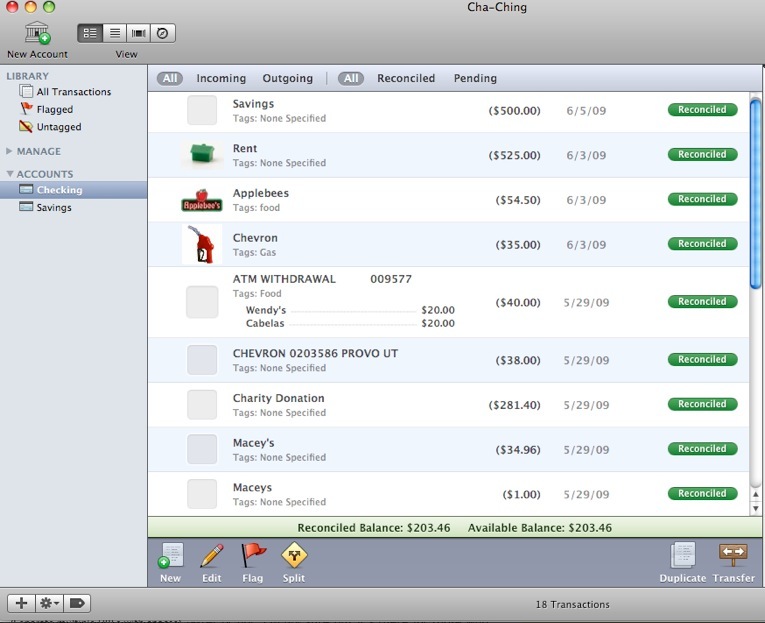Click empty image box for Charity Donation
The image size is (765, 623).
point(202,405)
